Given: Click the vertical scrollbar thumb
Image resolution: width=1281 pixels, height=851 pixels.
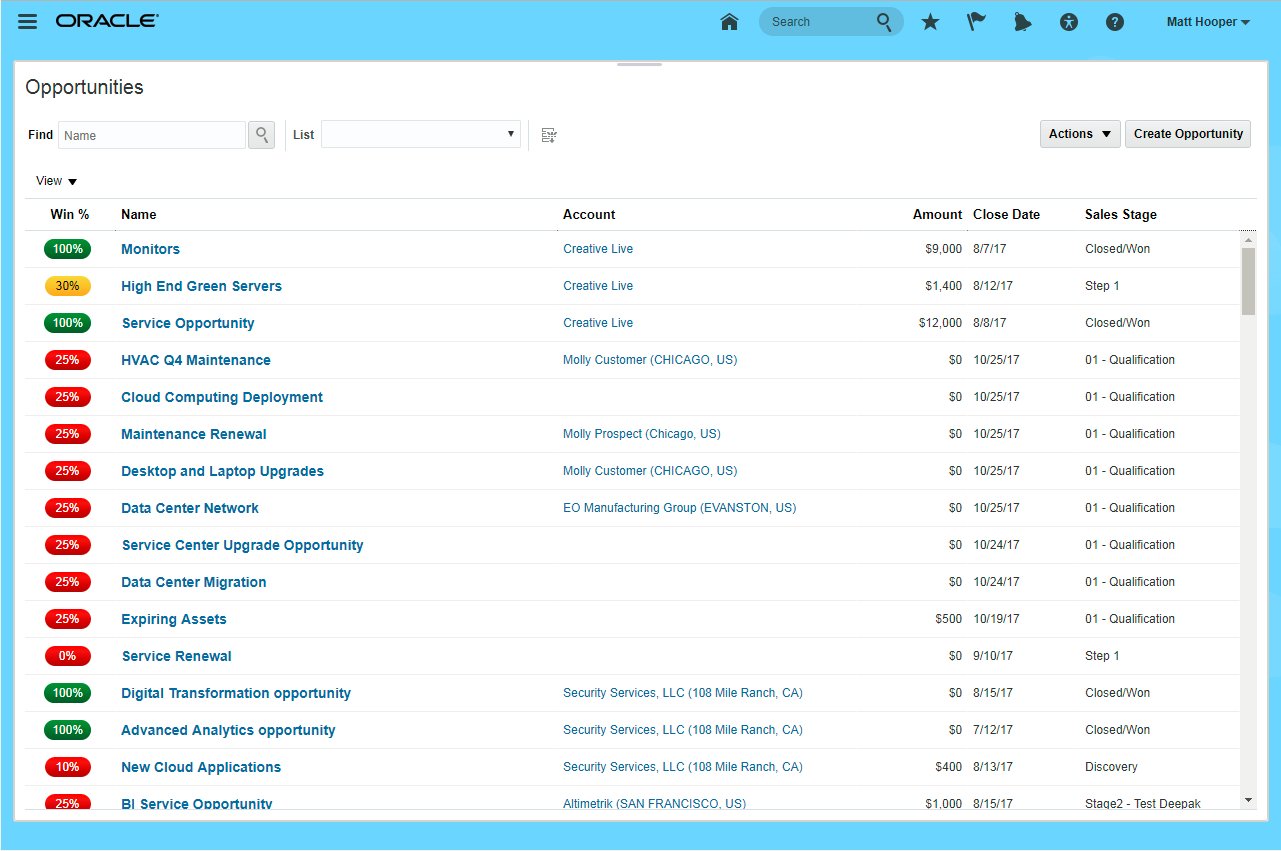Looking at the screenshot, I should (1248, 281).
